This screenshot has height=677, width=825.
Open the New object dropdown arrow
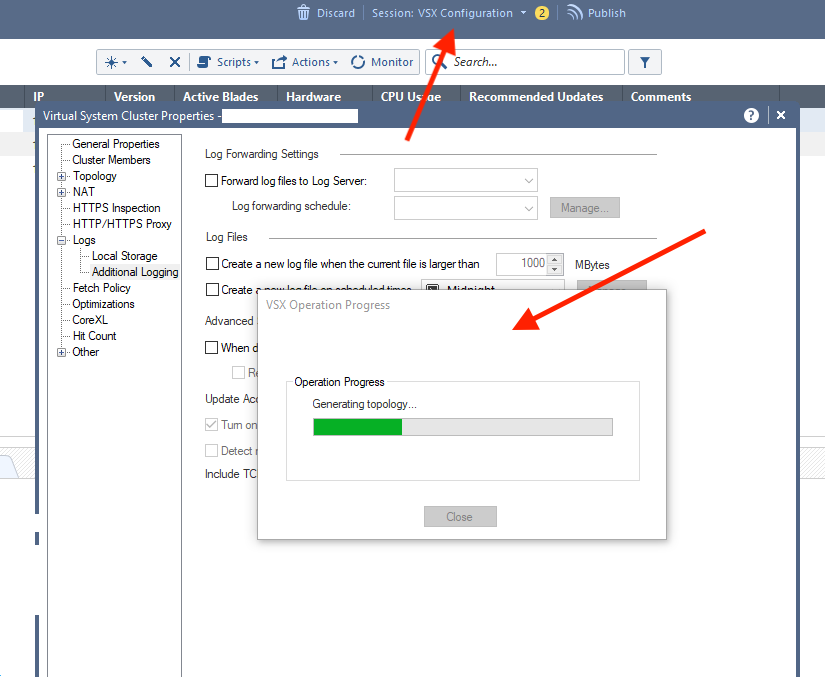click(125, 63)
